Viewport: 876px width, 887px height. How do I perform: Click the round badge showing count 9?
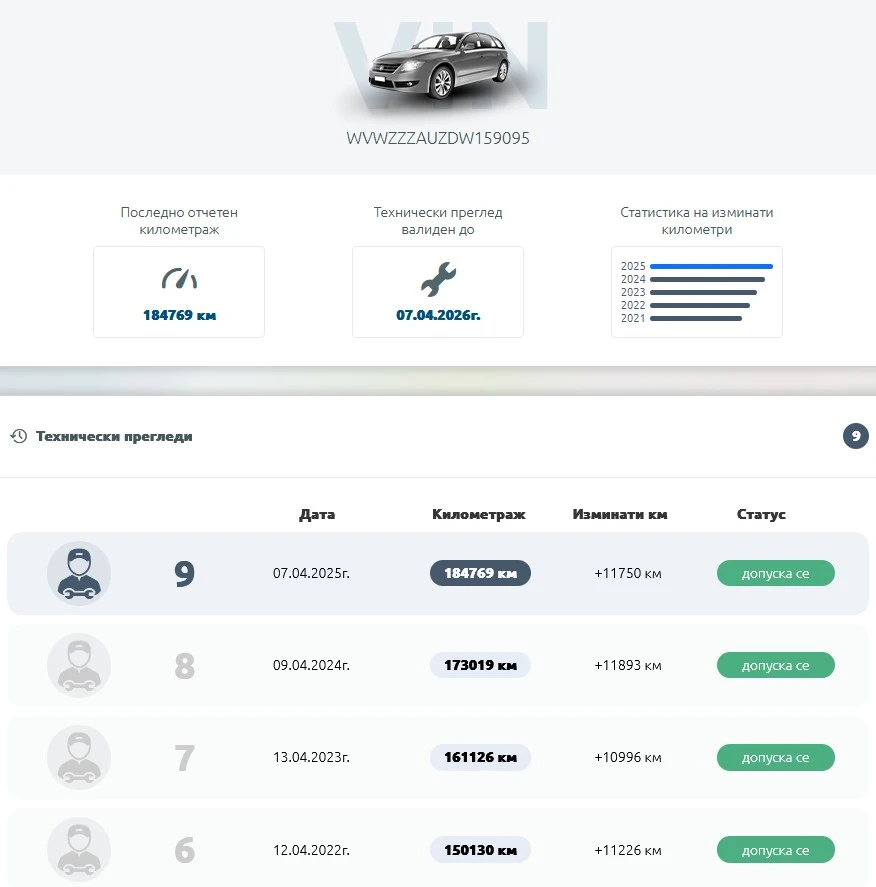click(855, 436)
